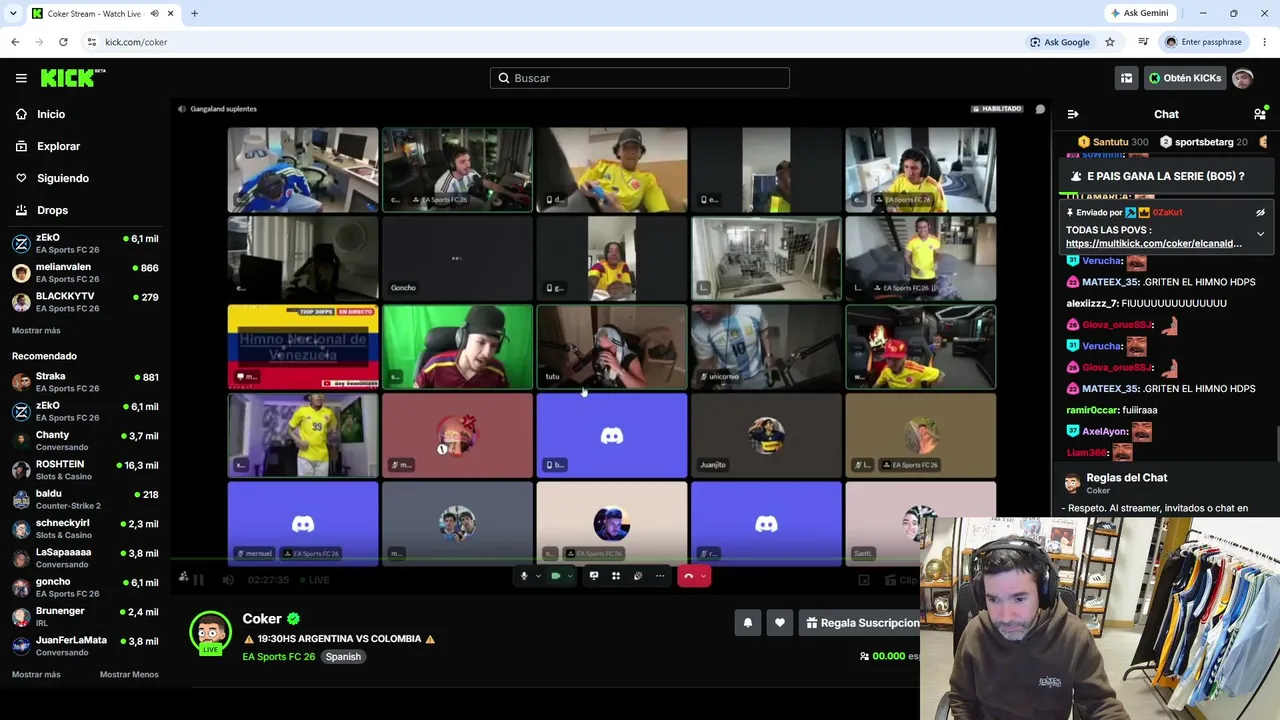Click the Obtén KICKs button
The width and height of the screenshot is (1280, 720).
(x=1185, y=78)
